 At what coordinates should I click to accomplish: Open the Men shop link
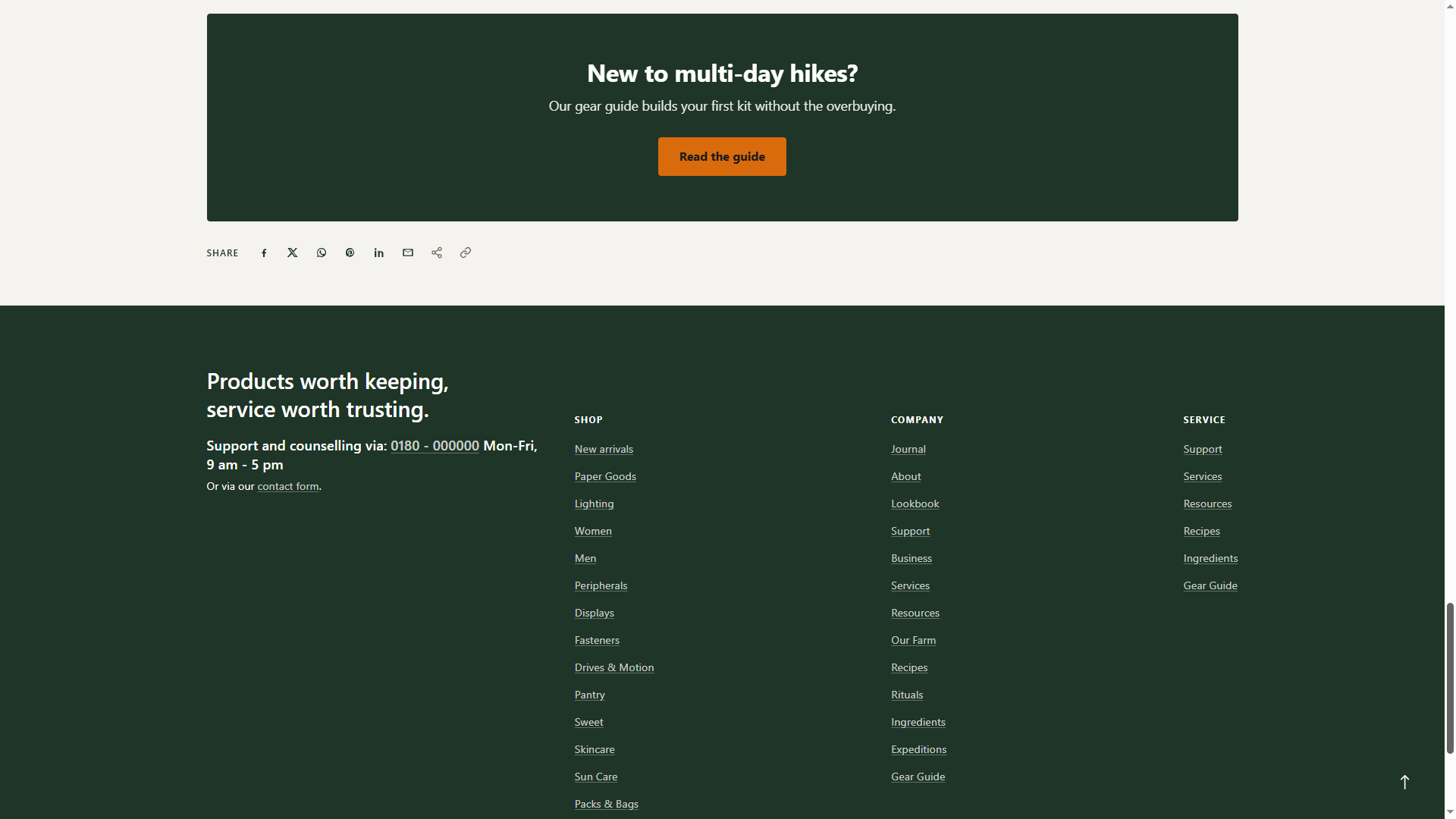tap(585, 559)
